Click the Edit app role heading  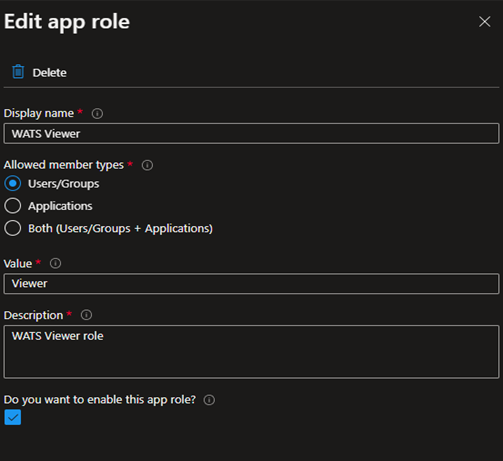pos(67,22)
